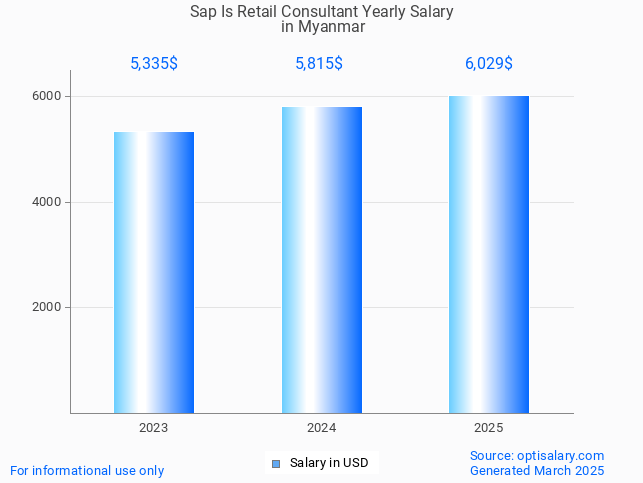Click the 2024 x-axis label
Viewport: 643px width, 483px height.
[322, 428]
